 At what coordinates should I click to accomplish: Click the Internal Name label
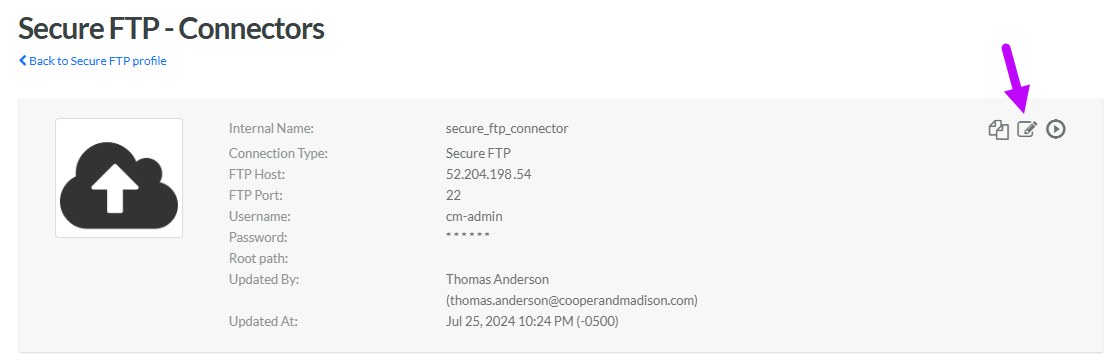[272, 129]
